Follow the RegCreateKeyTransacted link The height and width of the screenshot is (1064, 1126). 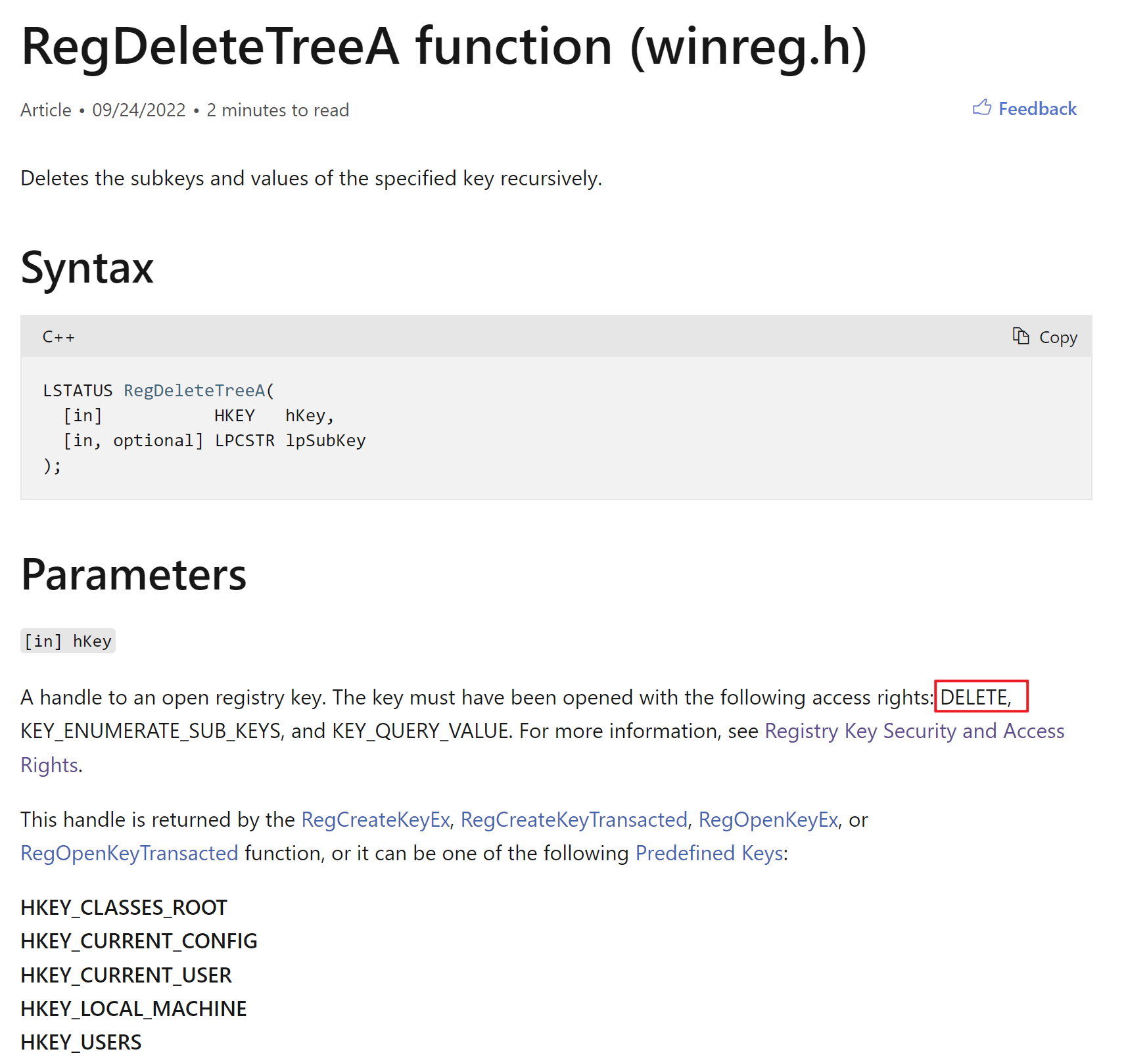pos(574,820)
